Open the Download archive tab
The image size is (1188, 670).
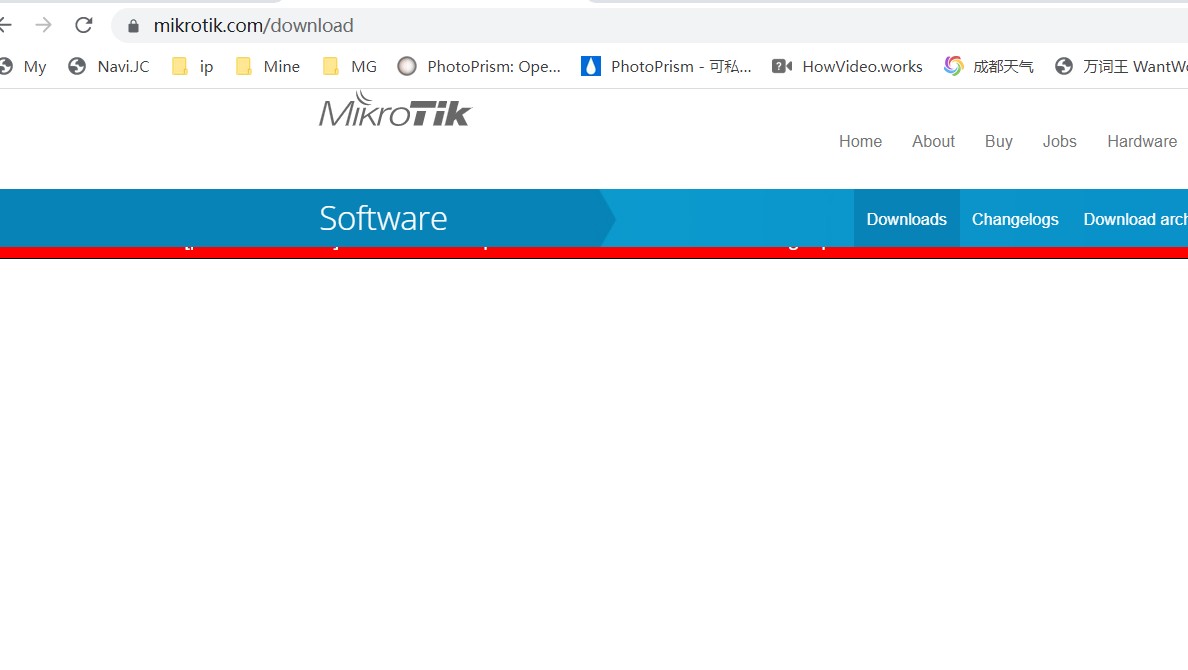(x=1135, y=219)
